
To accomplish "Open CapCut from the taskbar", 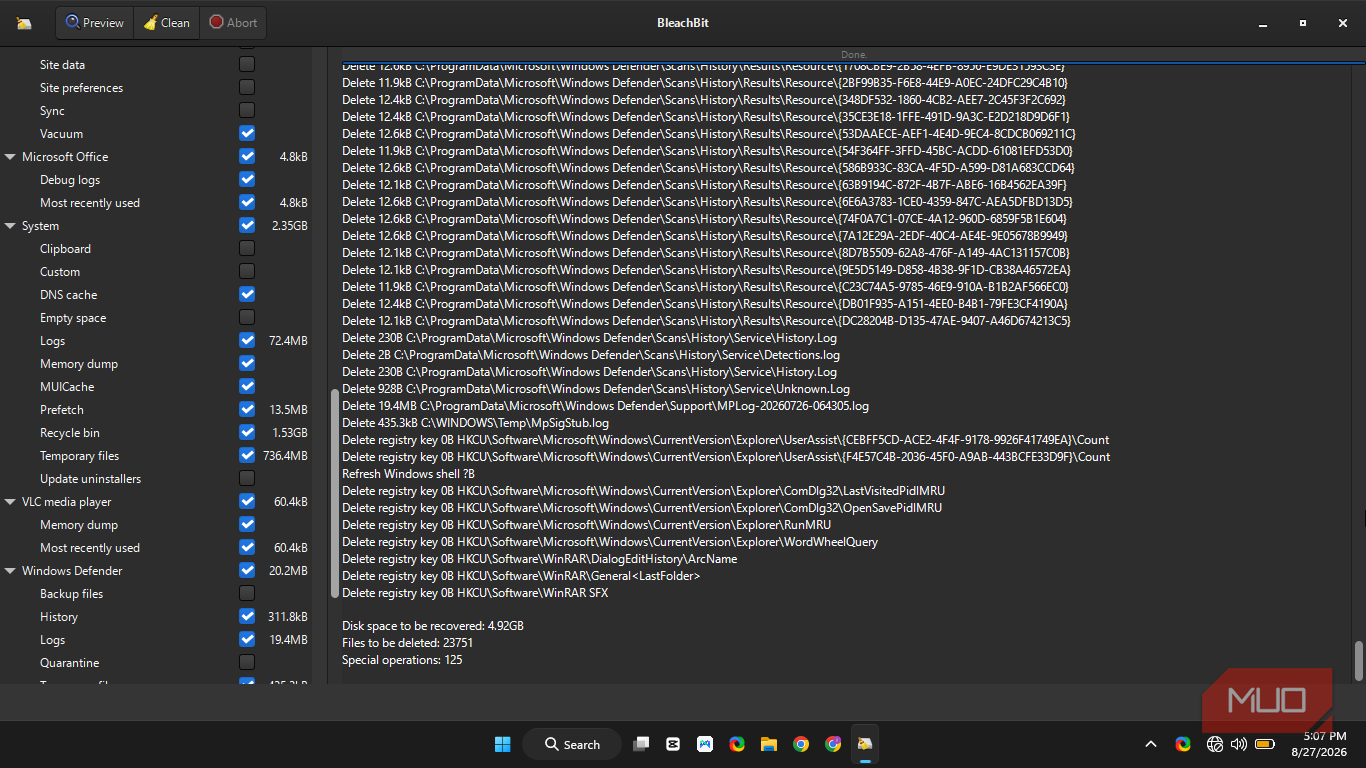I will pyautogui.click(x=673, y=744).
